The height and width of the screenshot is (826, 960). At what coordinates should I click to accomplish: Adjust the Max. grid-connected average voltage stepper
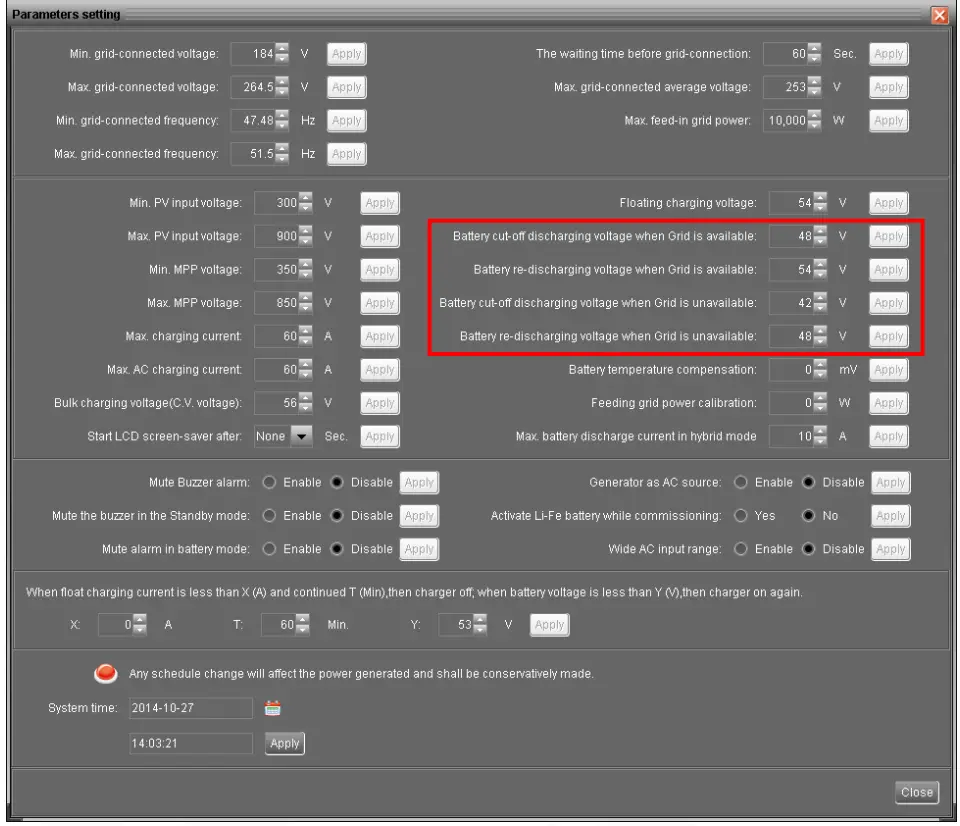pos(814,87)
